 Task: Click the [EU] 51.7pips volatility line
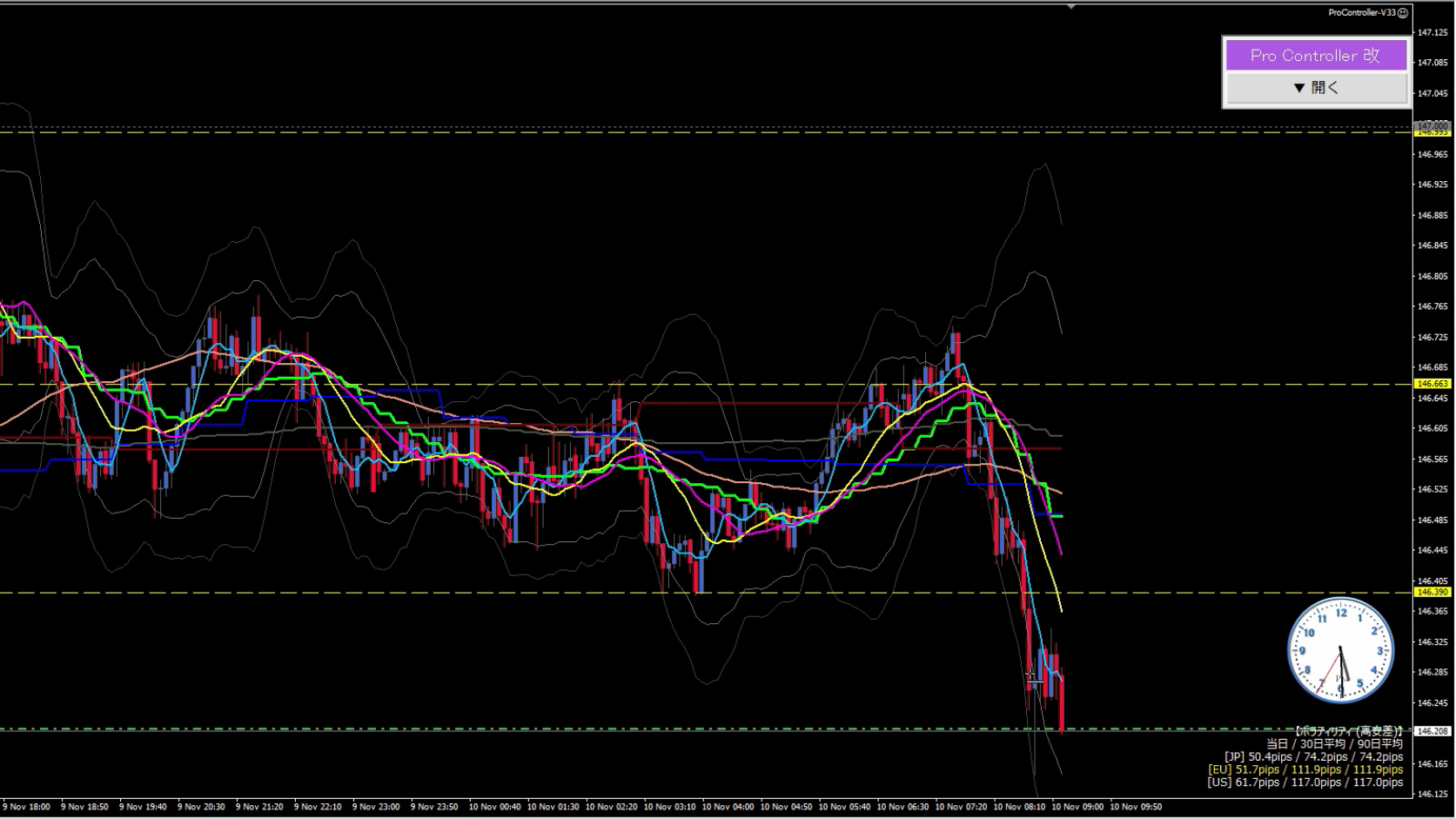1305,769
